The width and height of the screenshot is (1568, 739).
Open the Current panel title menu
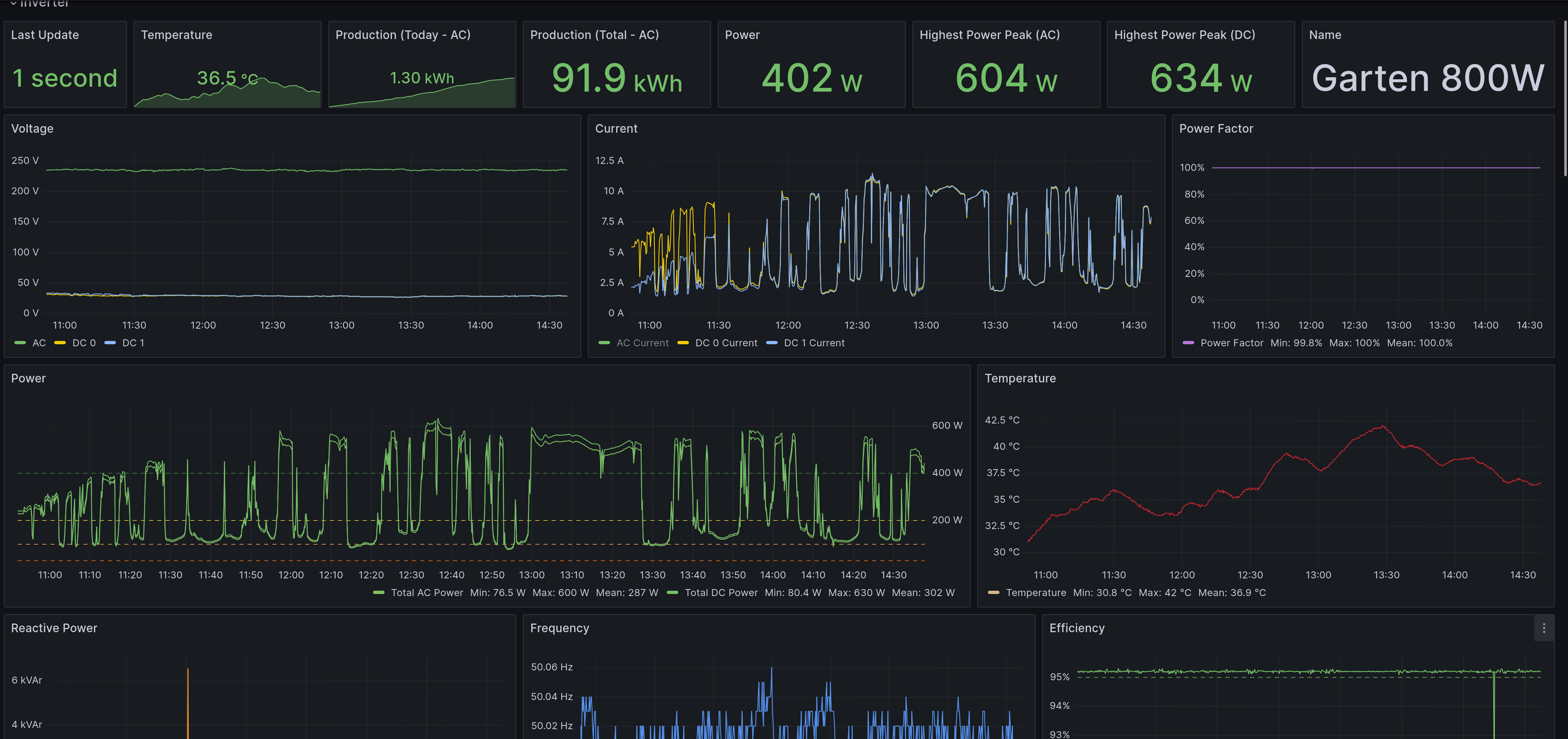(616, 129)
